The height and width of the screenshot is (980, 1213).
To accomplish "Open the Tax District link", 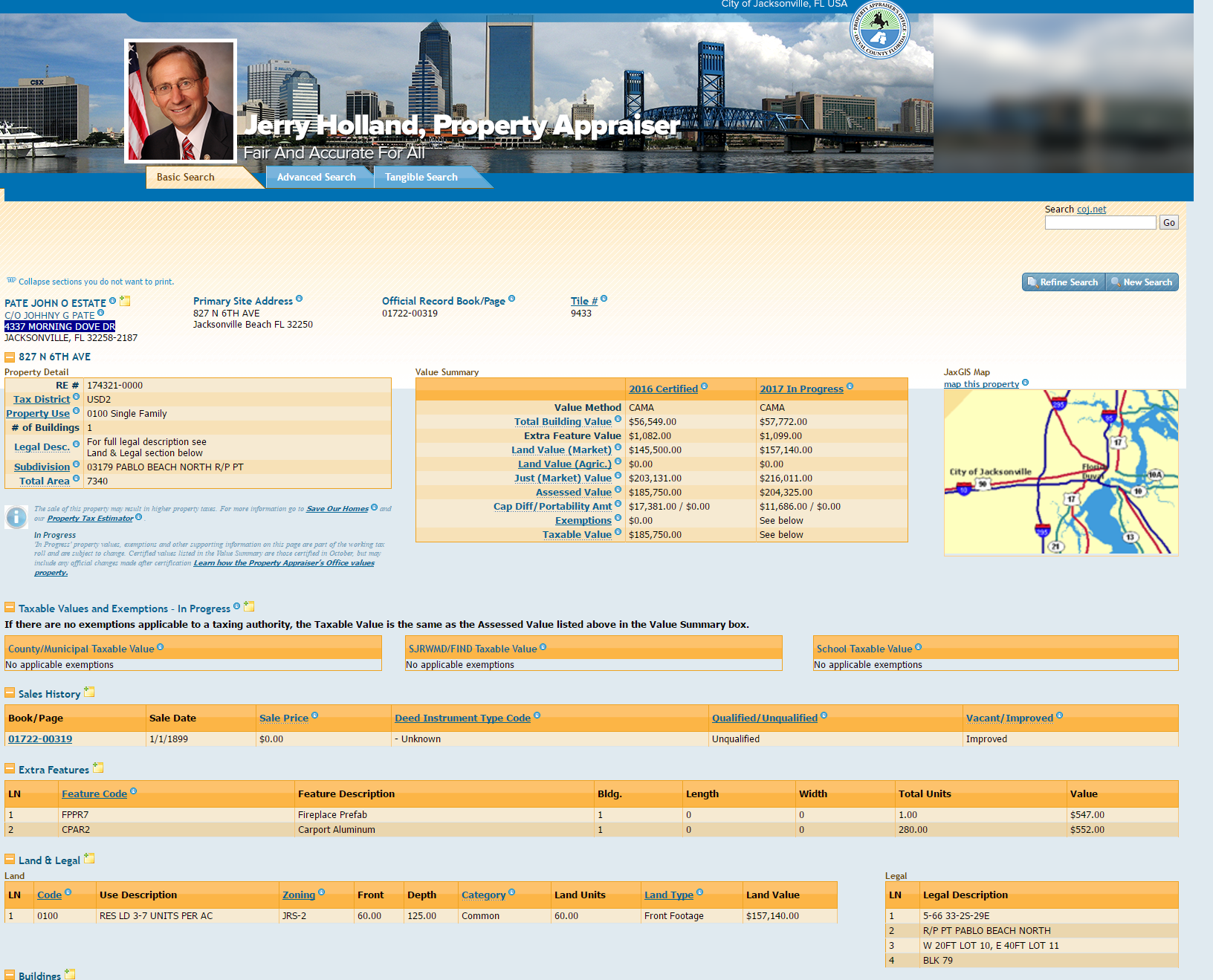I will 42,400.
